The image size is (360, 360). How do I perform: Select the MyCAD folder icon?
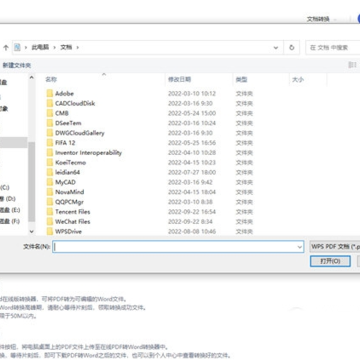[50, 182]
